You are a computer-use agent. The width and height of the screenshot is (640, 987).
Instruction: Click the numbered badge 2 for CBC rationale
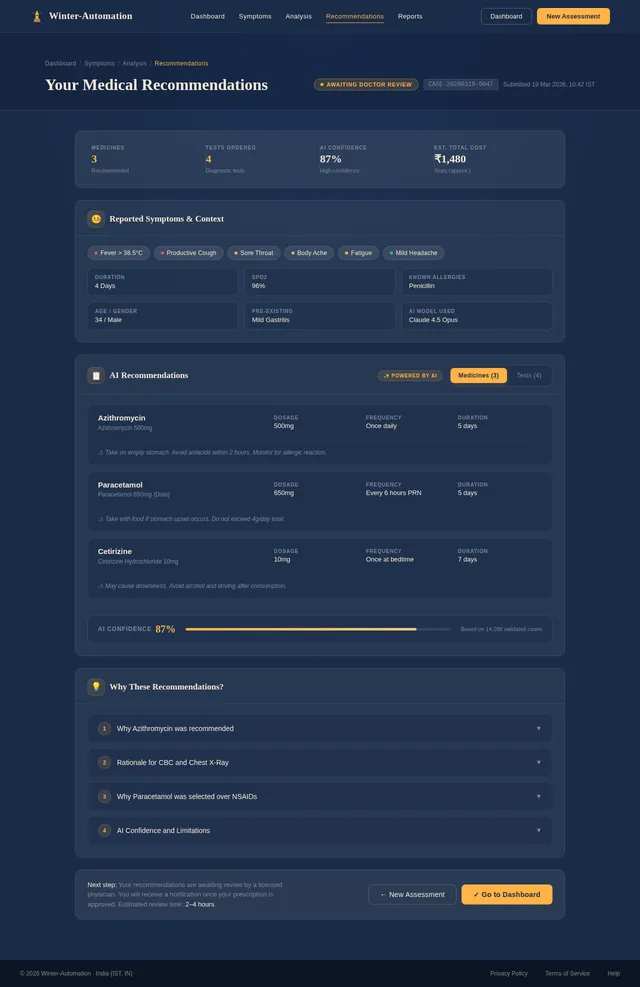pos(104,762)
